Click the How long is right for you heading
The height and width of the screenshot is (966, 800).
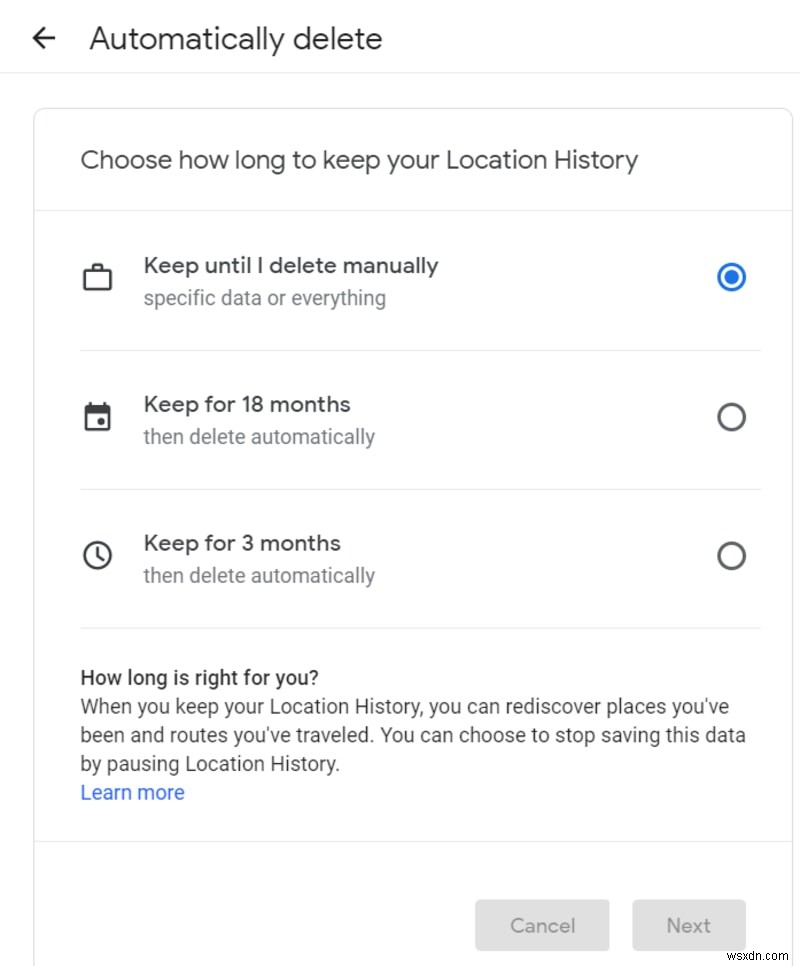click(199, 677)
